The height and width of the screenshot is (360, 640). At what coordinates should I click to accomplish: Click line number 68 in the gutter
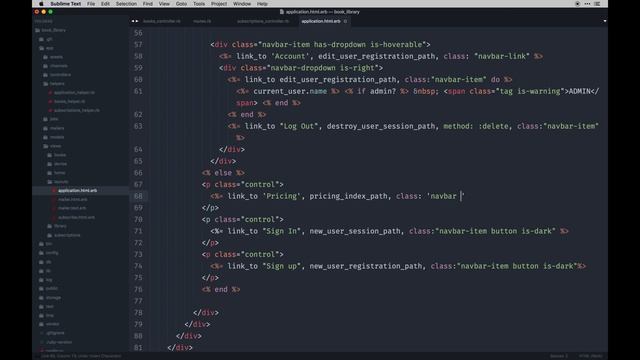138,196
